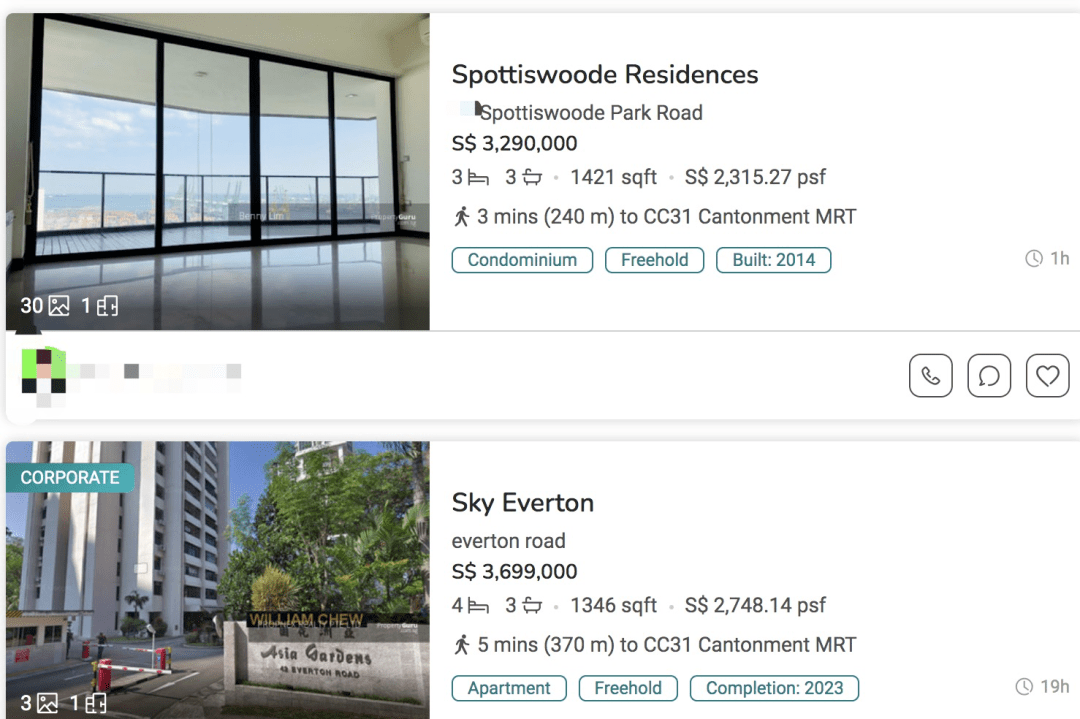This screenshot has width=1080, height=719.
Task: Select the Apartment tag
Action: (509, 688)
